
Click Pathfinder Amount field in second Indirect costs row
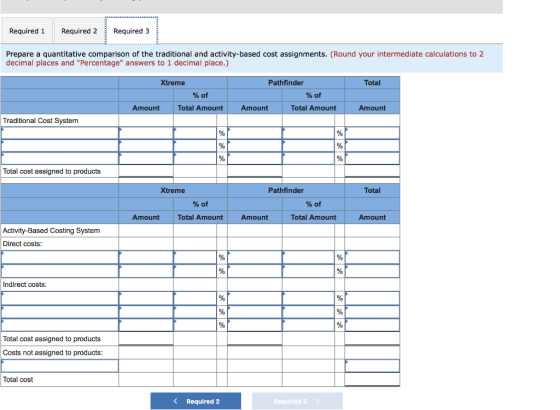tap(255, 312)
